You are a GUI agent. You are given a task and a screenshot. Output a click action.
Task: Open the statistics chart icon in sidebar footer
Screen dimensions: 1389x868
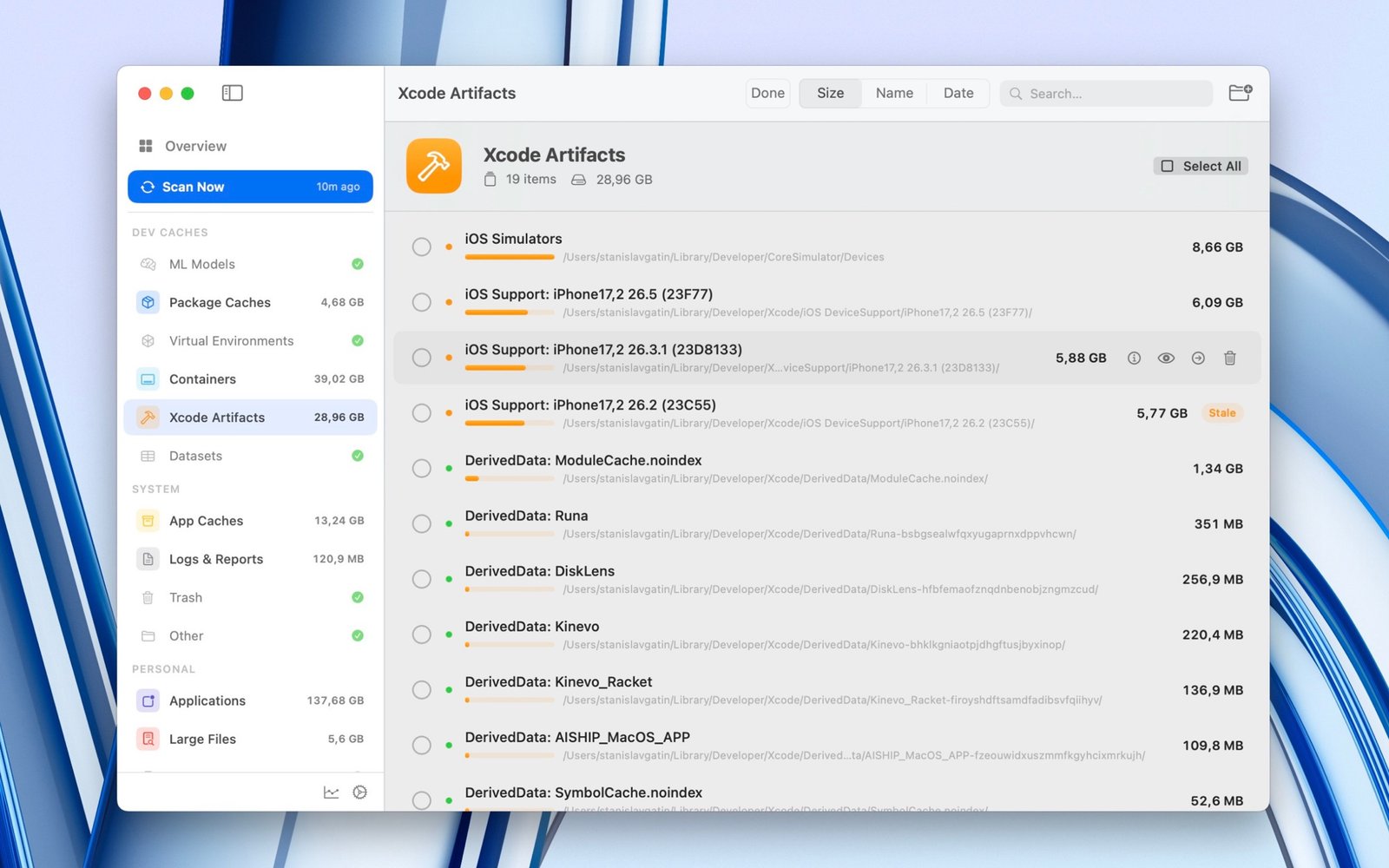[331, 792]
